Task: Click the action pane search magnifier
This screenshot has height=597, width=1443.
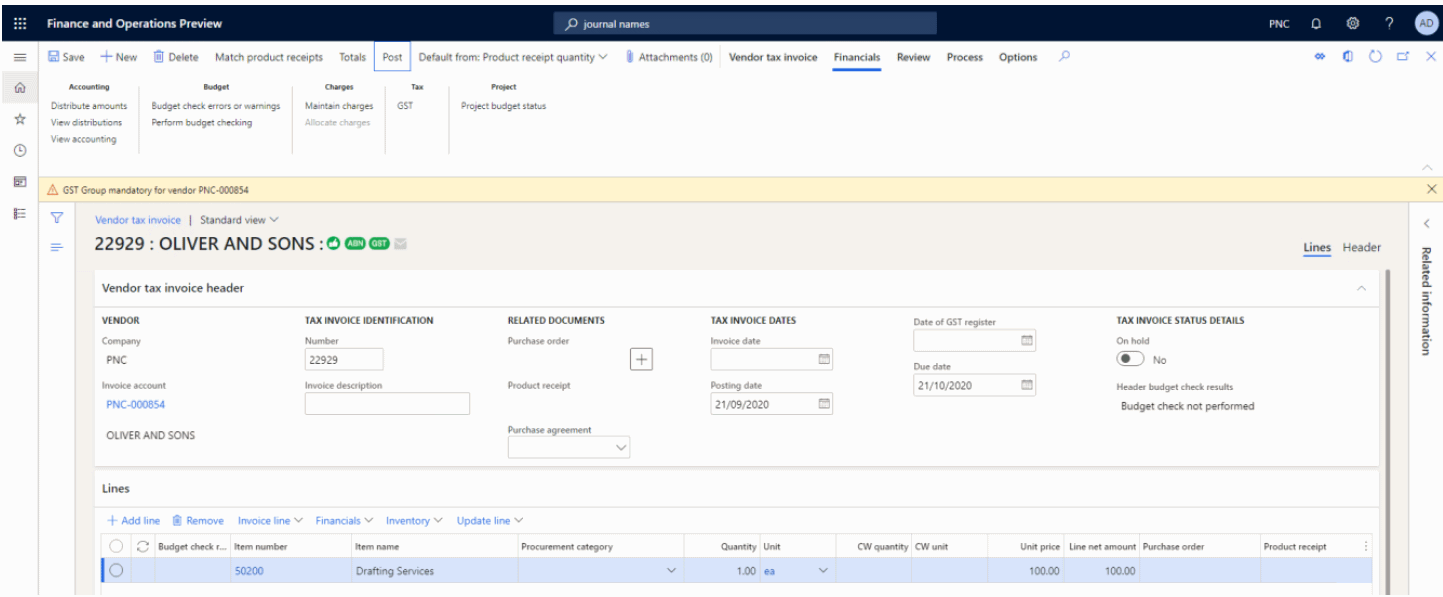Action: 1065,56
